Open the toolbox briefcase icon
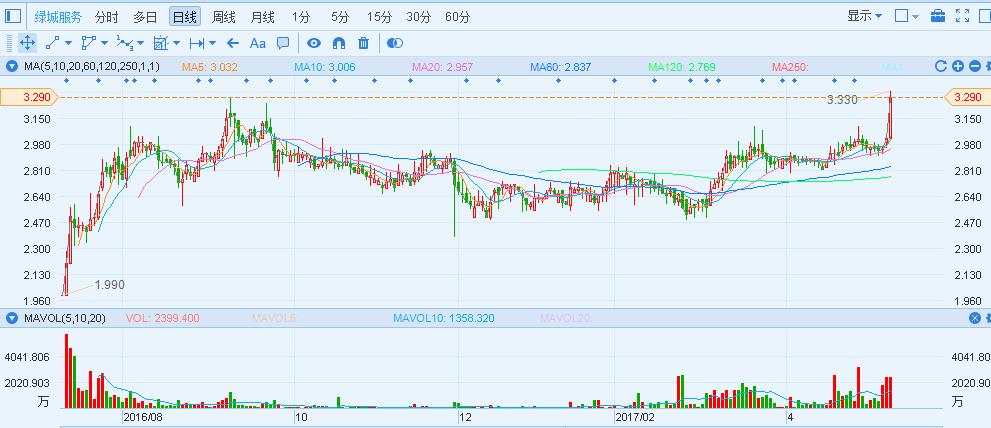 point(938,16)
